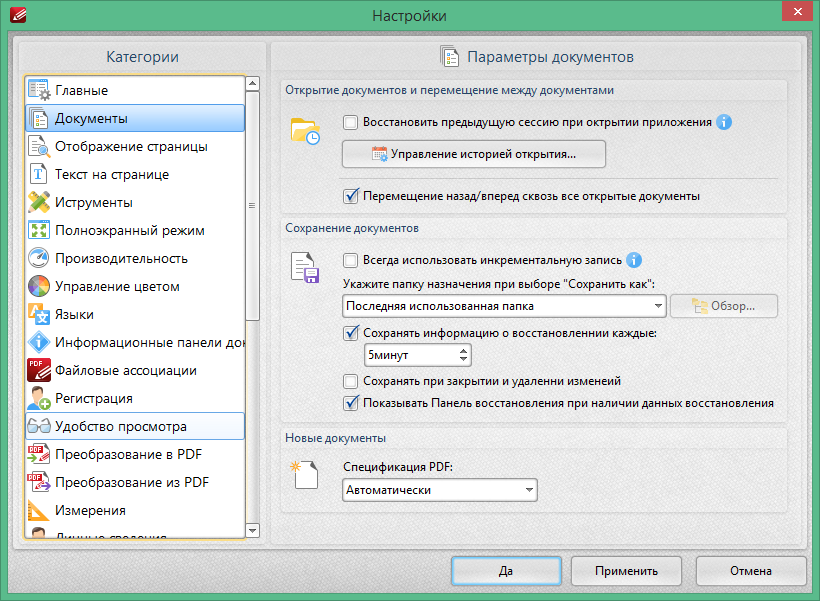The image size is (820, 601).
Task: Enable Восстановить предыдущую сессию checkbox
Action: tap(351, 122)
